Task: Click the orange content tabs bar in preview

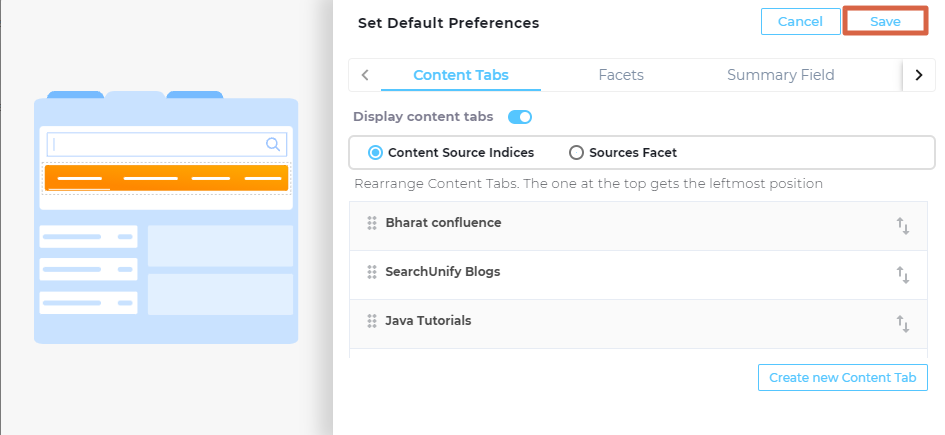Action: (166, 178)
